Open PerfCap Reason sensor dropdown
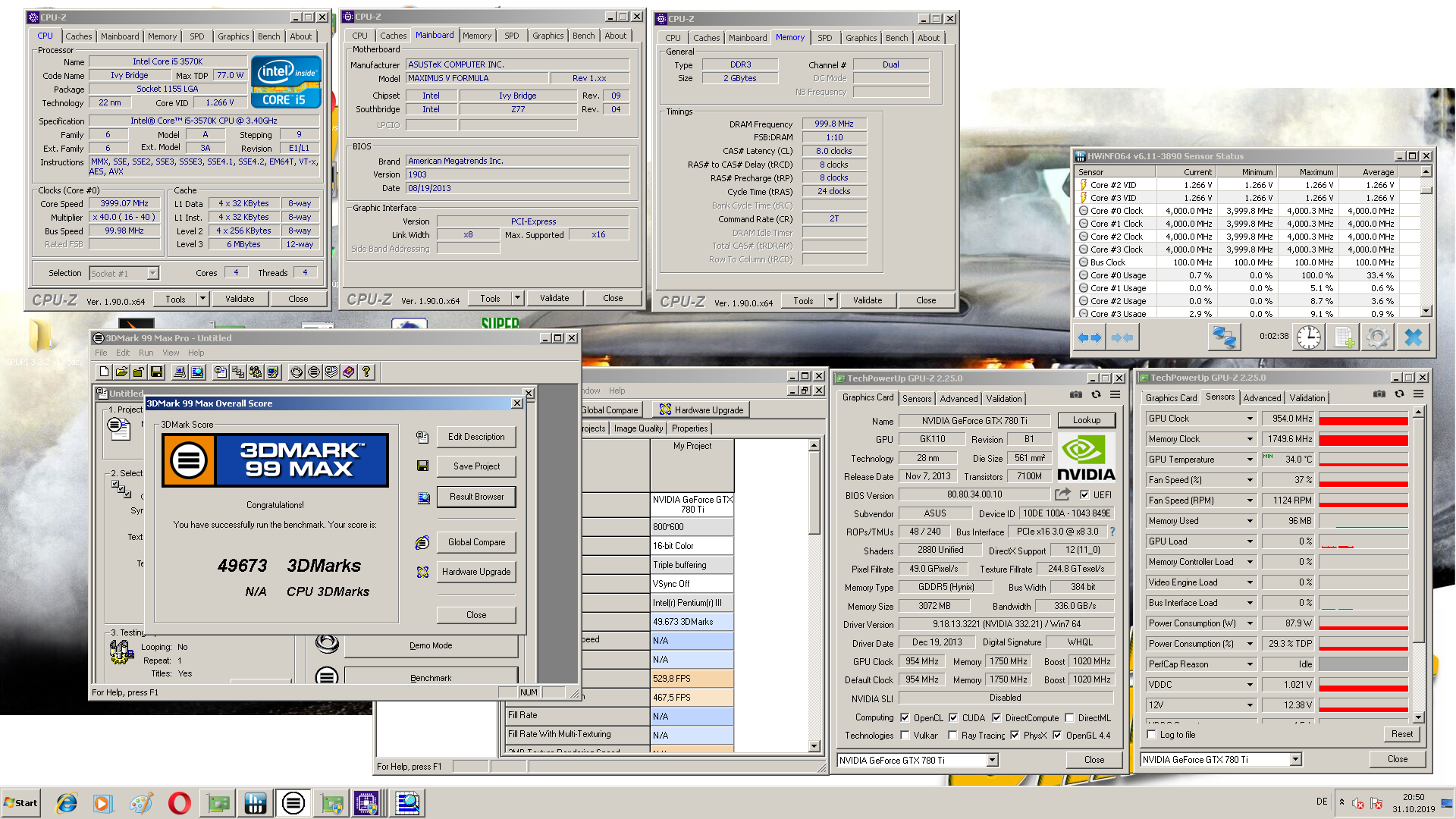The image size is (1456, 819). (x=1250, y=664)
